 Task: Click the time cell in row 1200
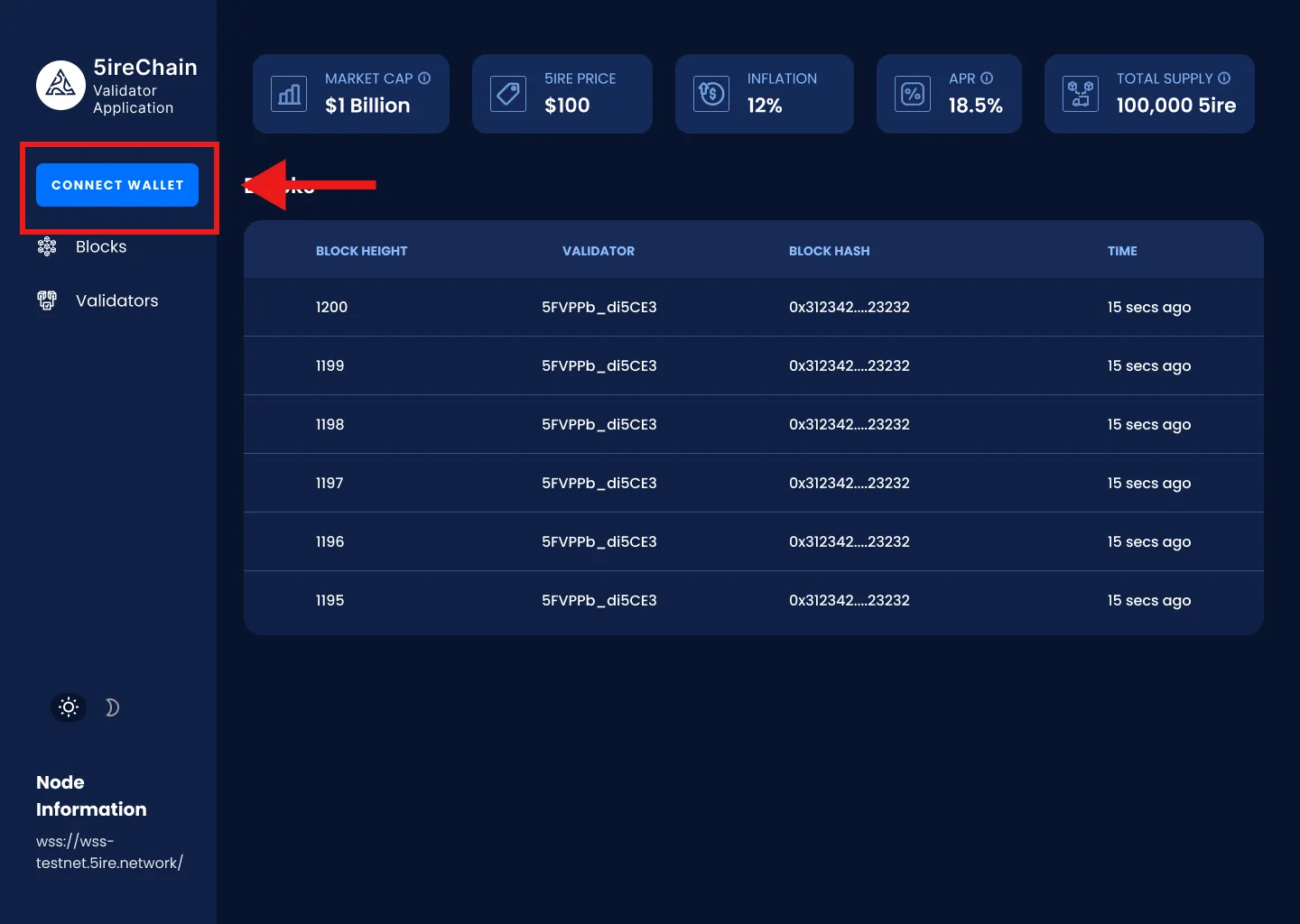[1149, 307]
